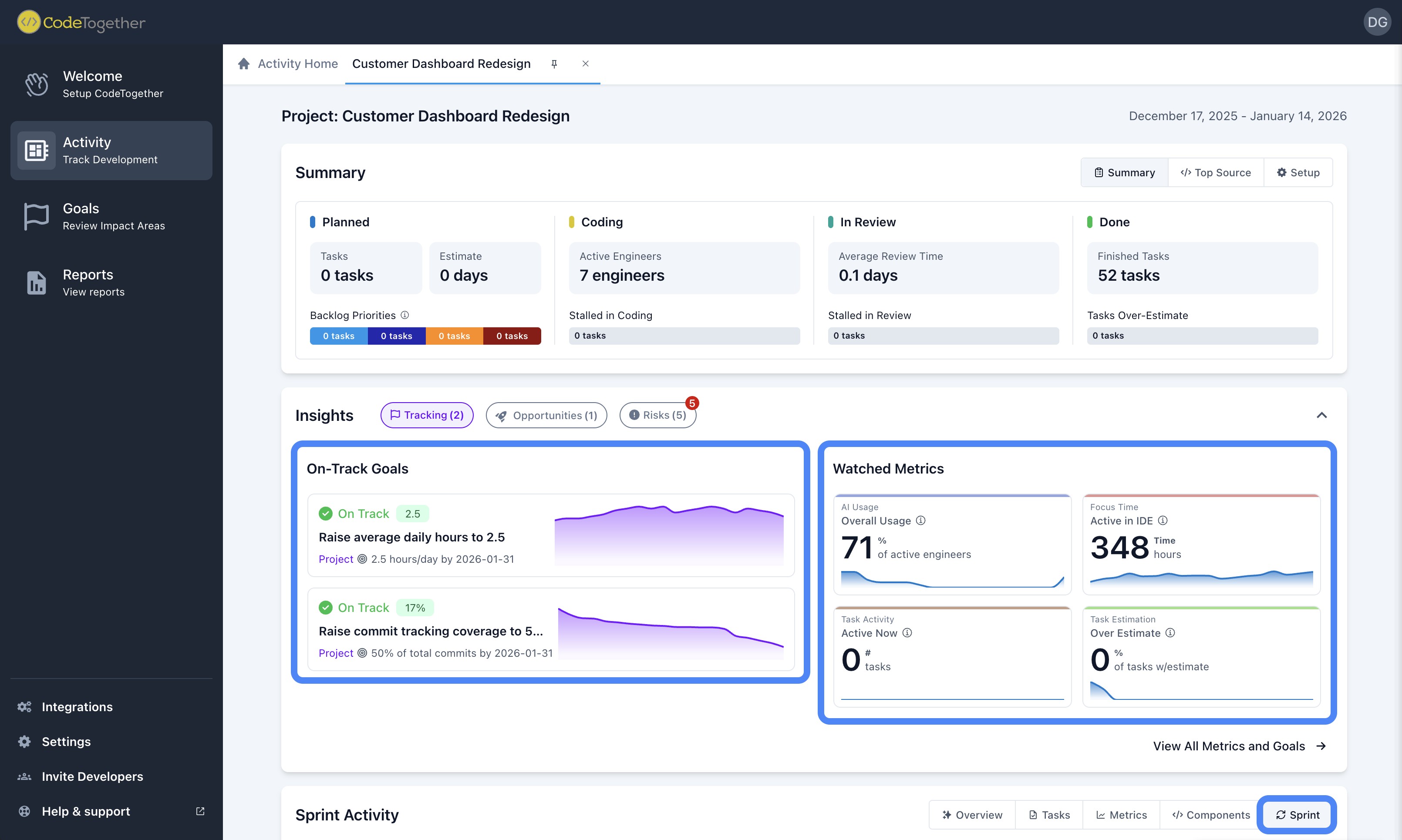Screen dimensions: 1402x840
Task: Click the Backlog Priorities info icon
Action: [404, 315]
